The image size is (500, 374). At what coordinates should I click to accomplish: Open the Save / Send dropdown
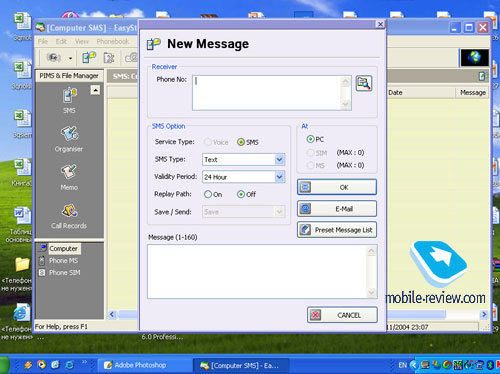click(279, 211)
